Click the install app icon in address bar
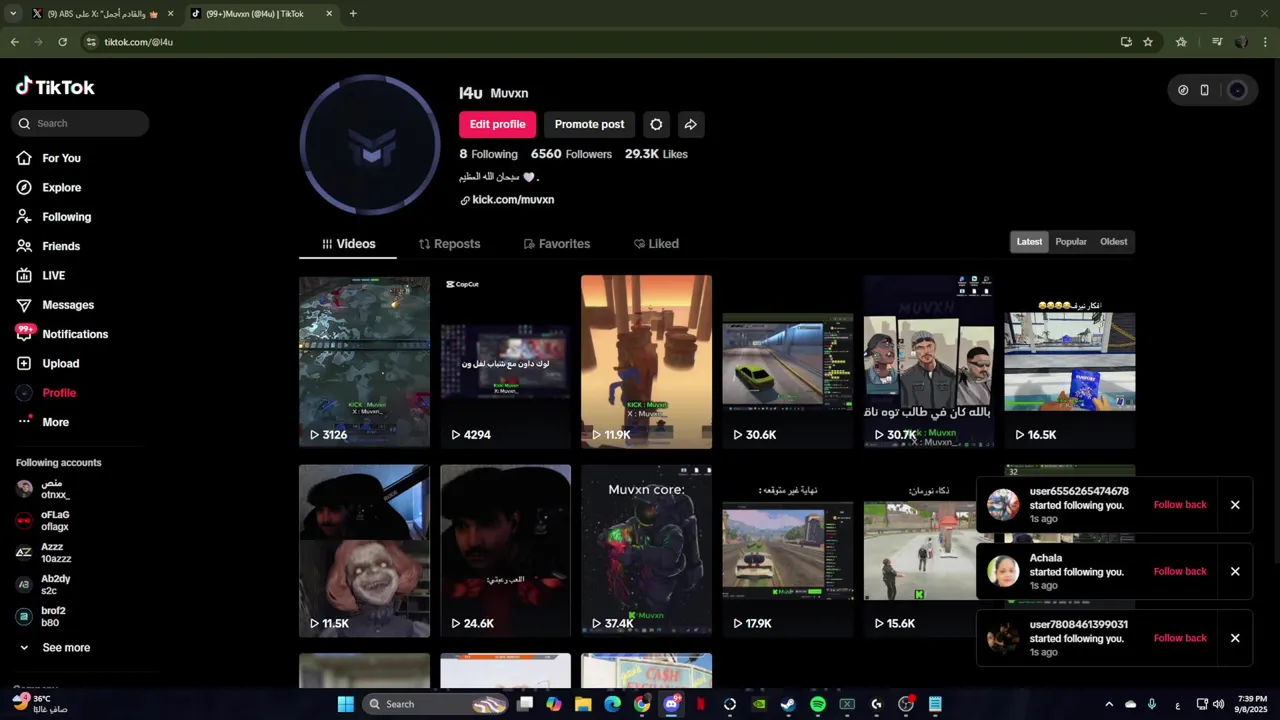1280x720 pixels. [x=1126, y=42]
